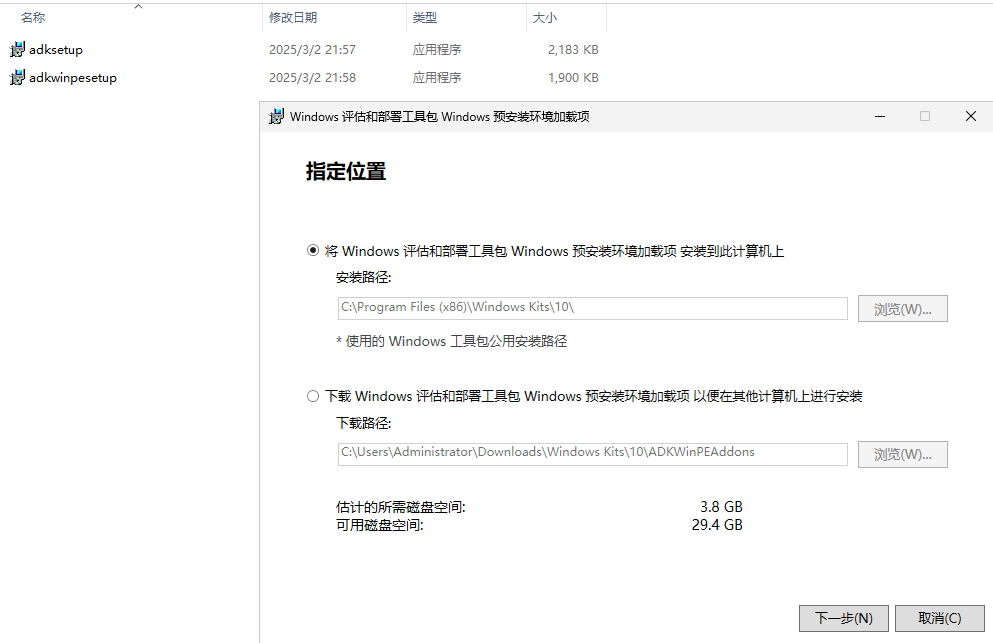Select installing Windows PE 加载项 to this computer
The height and width of the screenshot is (643, 993).
313,251
